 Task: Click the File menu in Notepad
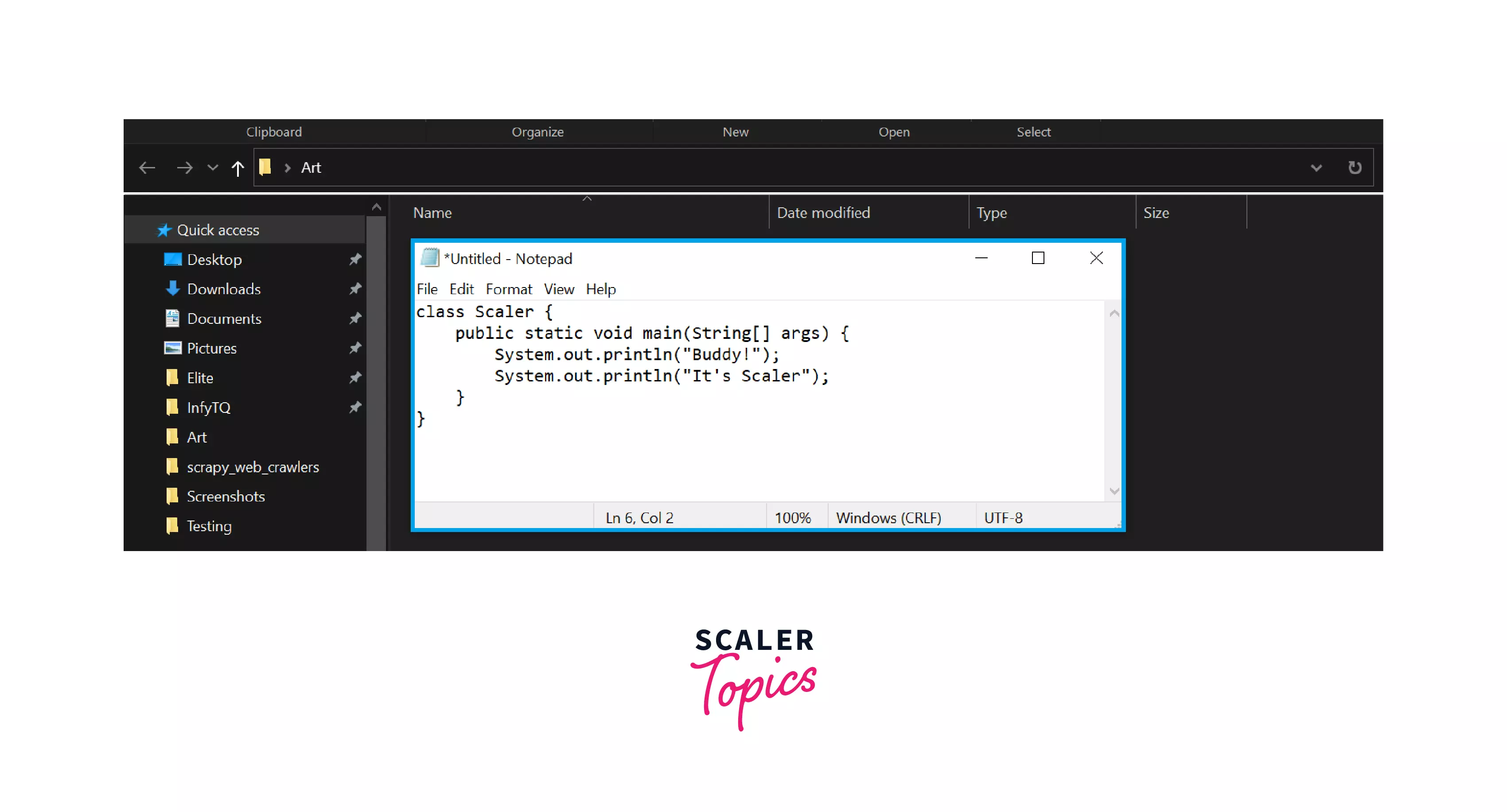(427, 289)
